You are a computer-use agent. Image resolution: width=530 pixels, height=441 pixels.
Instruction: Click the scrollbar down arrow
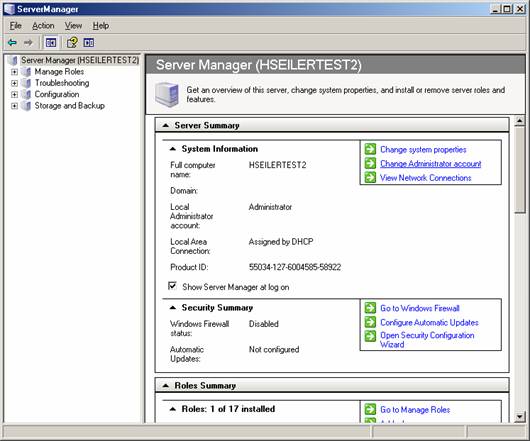520,417
